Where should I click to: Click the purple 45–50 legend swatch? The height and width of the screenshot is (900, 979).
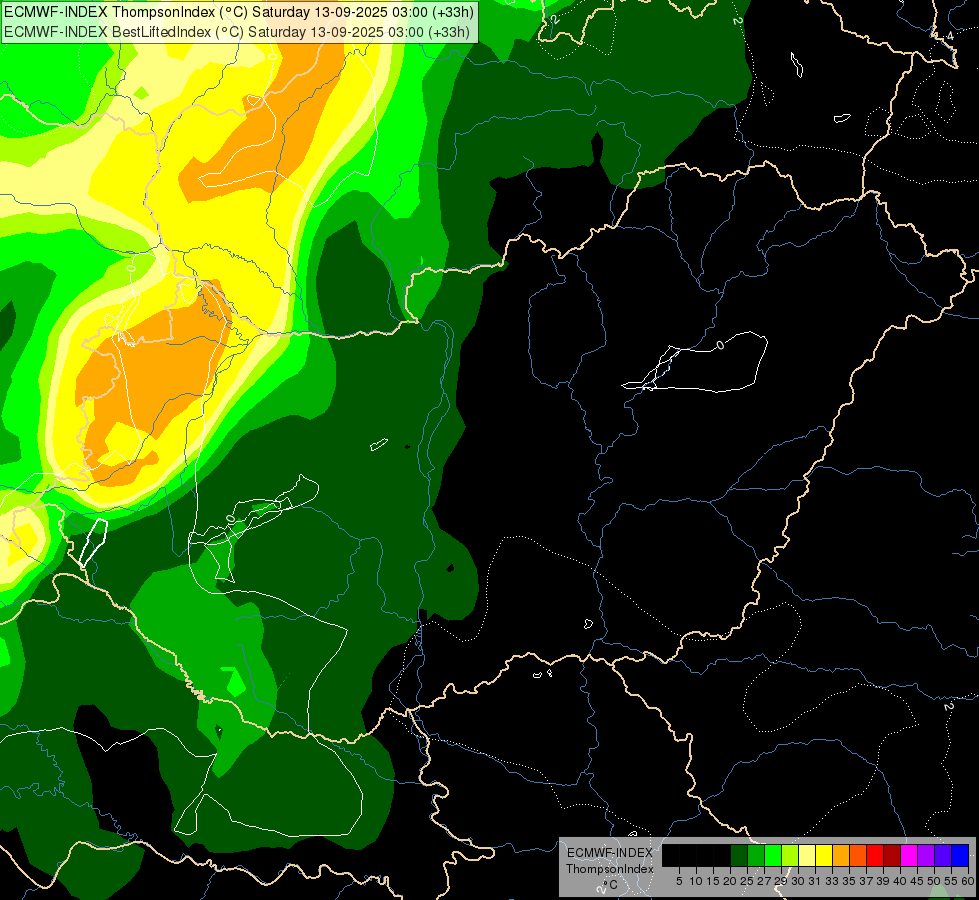(927, 855)
